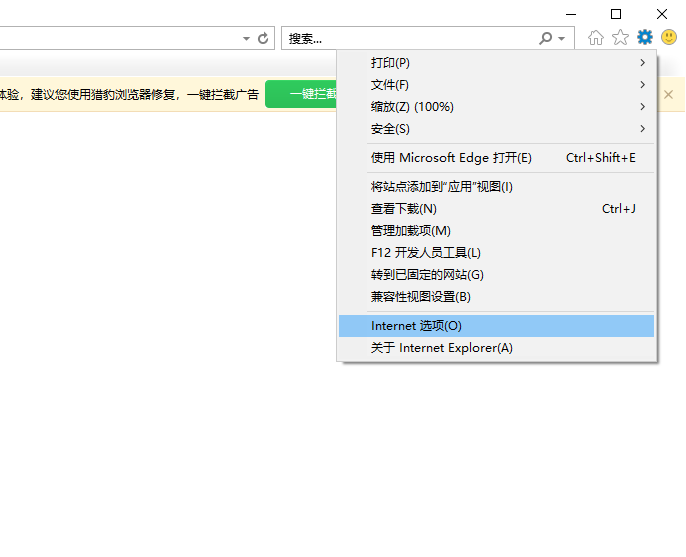The image size is (686, 557).
Task: Select Internet 选项(O)
Action: point(497,326)
